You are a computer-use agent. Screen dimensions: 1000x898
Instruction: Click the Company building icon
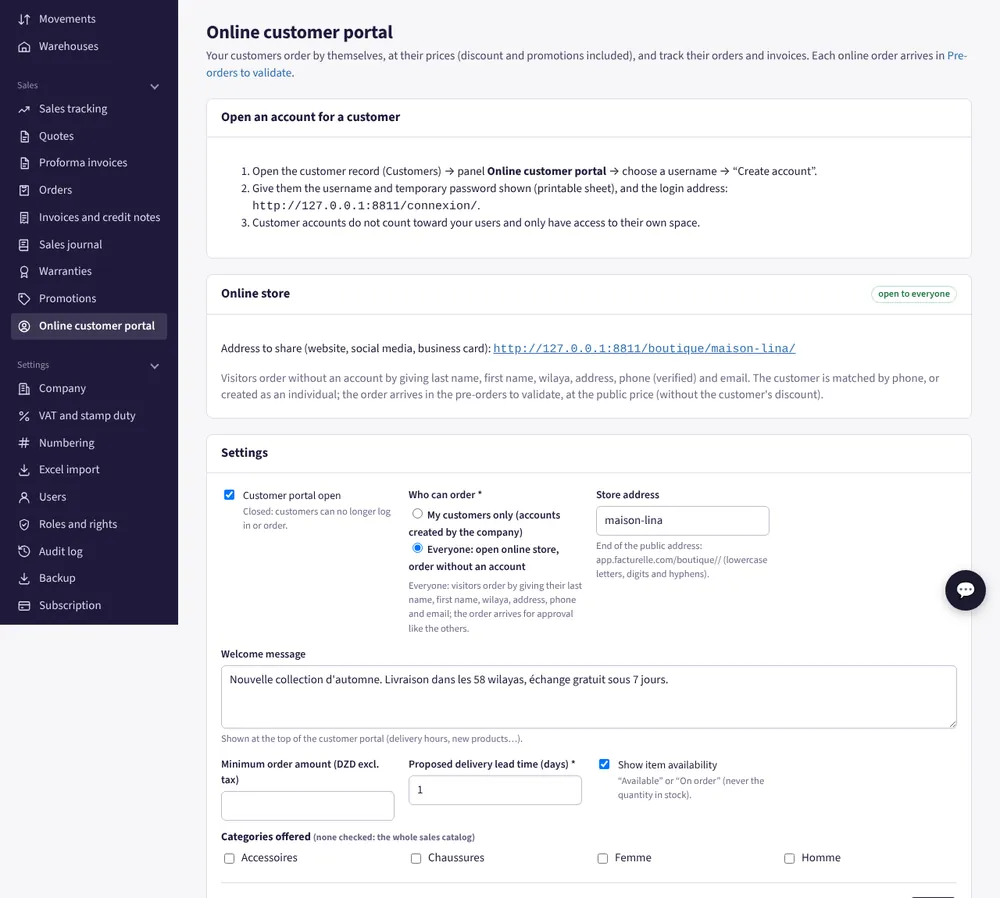pos(24,388)
